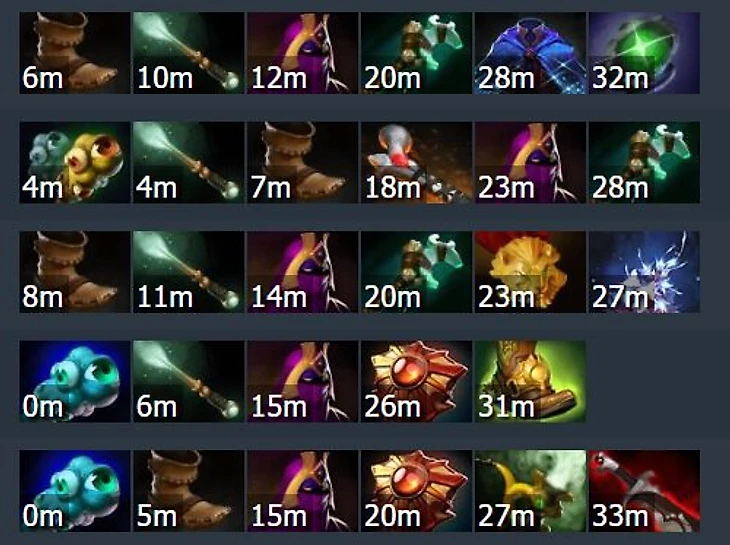Click the blue lightning item at 27m
This screenshot has width=730, height=545.
point(644,272)
